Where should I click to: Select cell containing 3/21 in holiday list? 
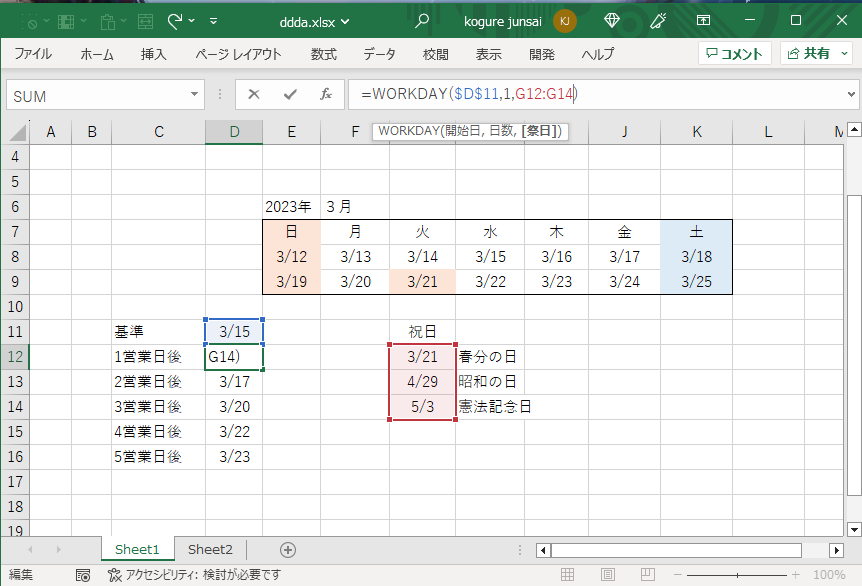[x=423, y=357]
